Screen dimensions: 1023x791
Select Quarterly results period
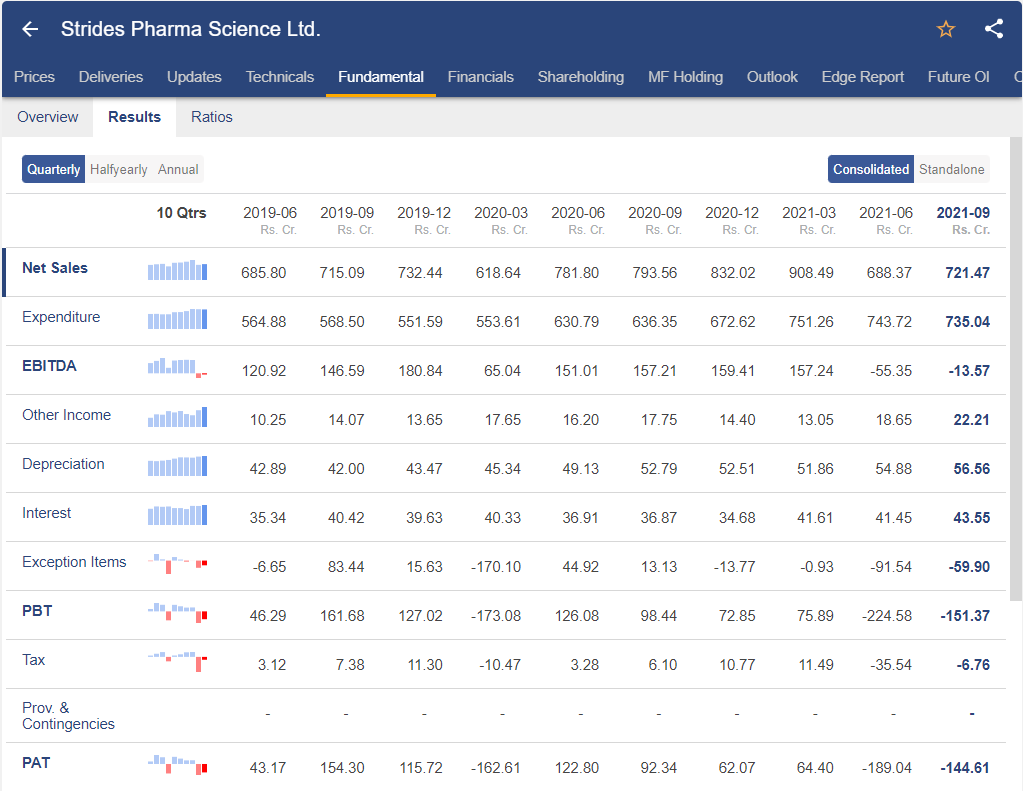pyautogui.click(x=53, y=169)
